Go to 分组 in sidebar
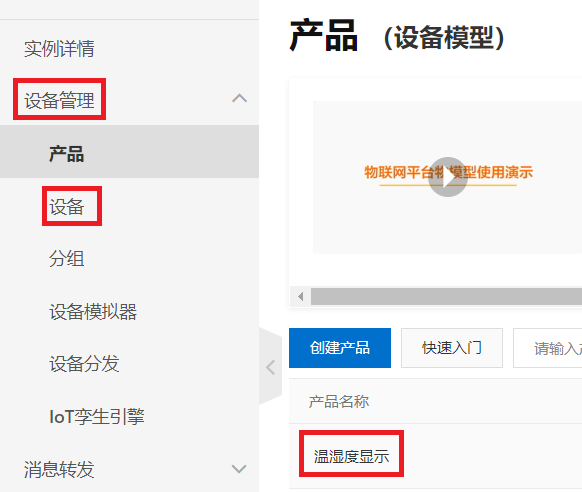 pyautogui.click(x=67, y=259)
